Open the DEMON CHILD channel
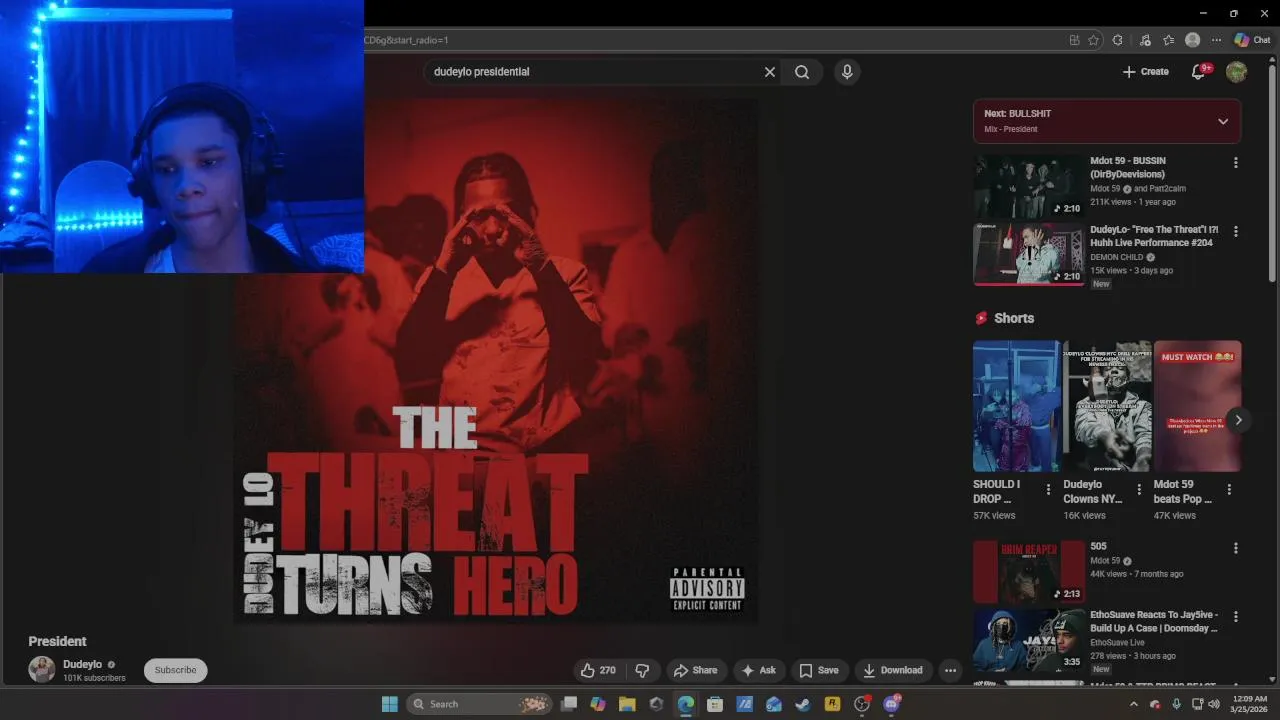Viewport: 1280px width, 720px height. [x=1118, y=257]
